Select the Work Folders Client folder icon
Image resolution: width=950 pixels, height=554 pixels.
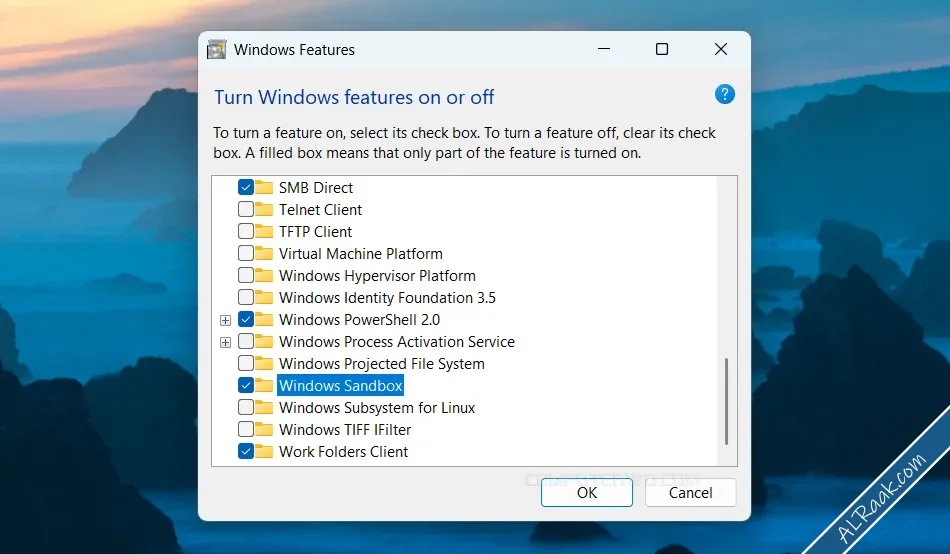point(264,451)
